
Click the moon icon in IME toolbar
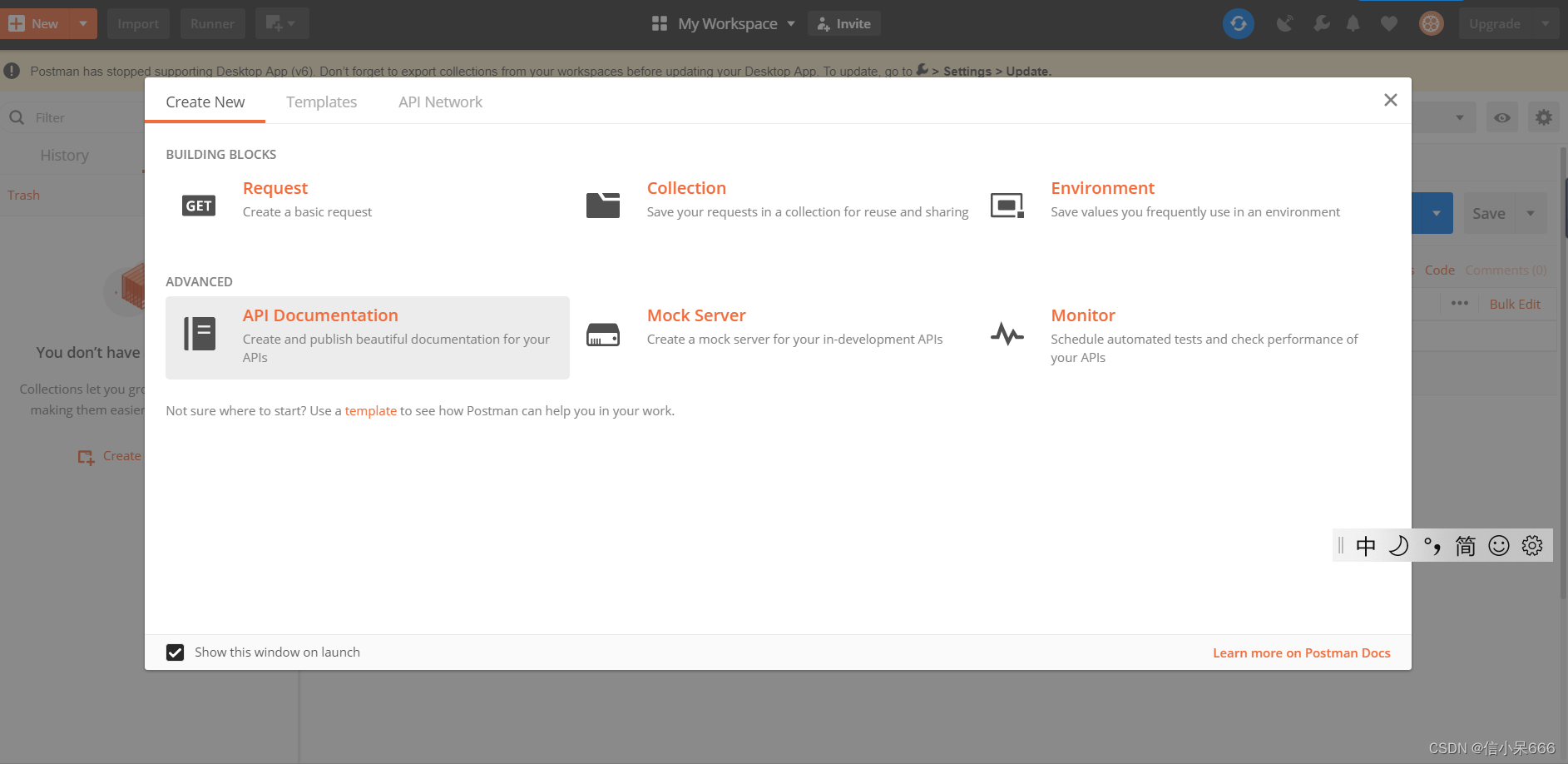pyautogui.click(x=1399, y=546)
